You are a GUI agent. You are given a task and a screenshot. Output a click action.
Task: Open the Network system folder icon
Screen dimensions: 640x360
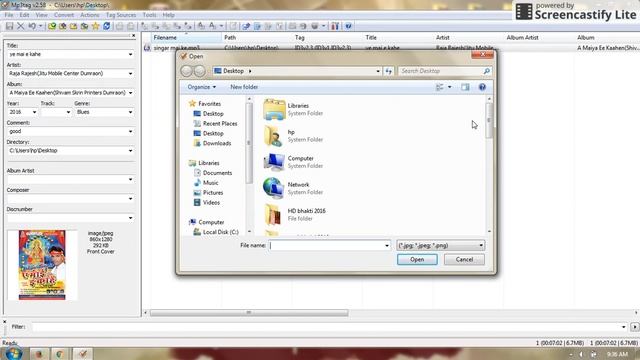(274, 188)
